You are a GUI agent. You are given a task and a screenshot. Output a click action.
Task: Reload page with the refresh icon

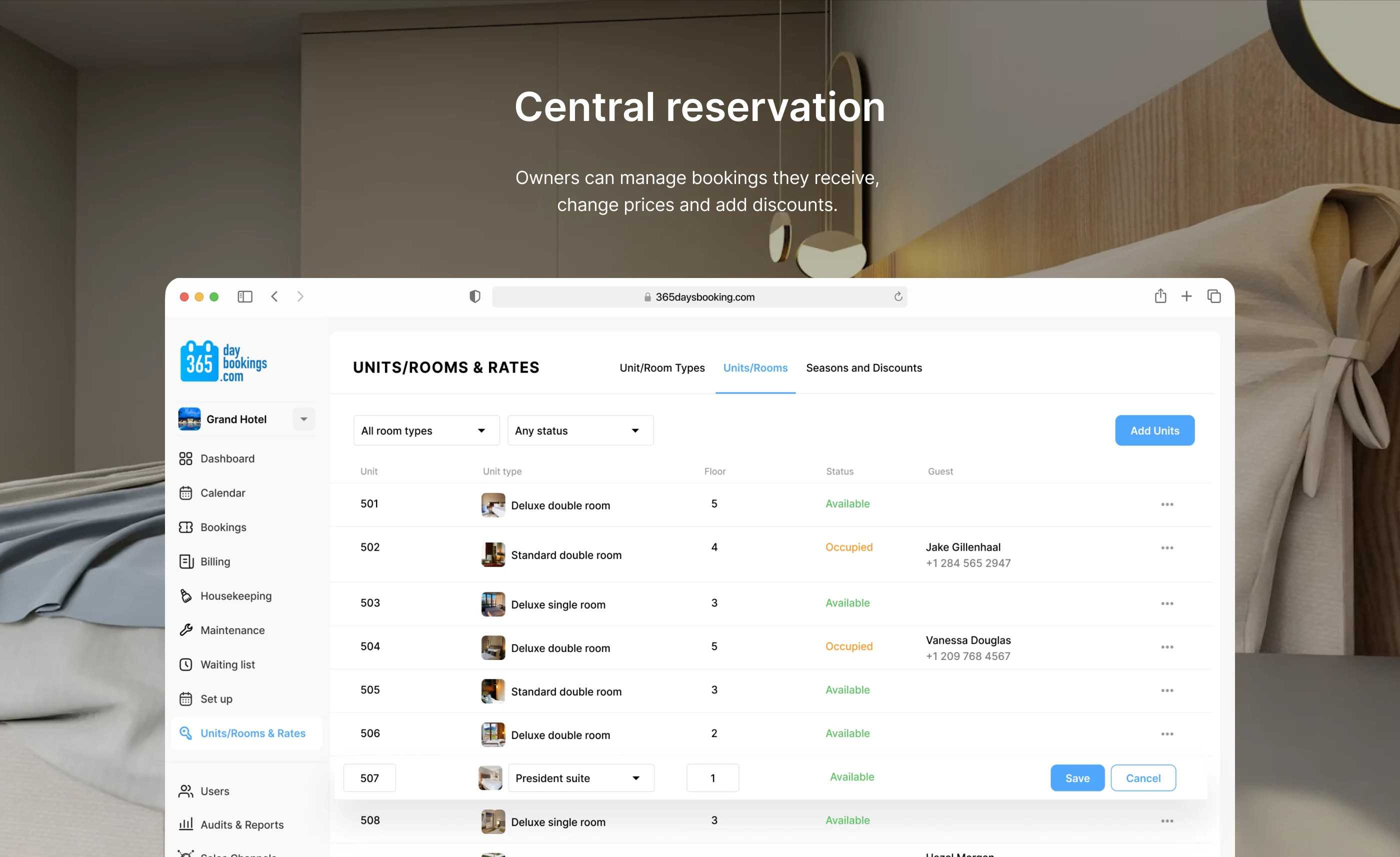coord(897,296)
